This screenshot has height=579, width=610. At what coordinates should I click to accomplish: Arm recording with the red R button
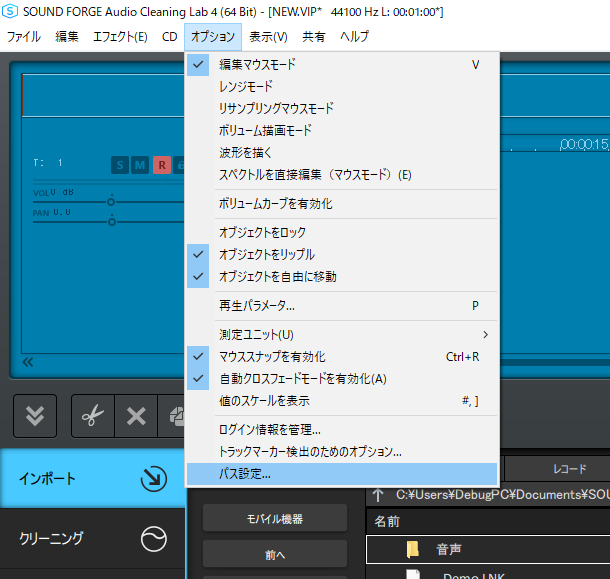pyautogui.click(x=162, y=165)
